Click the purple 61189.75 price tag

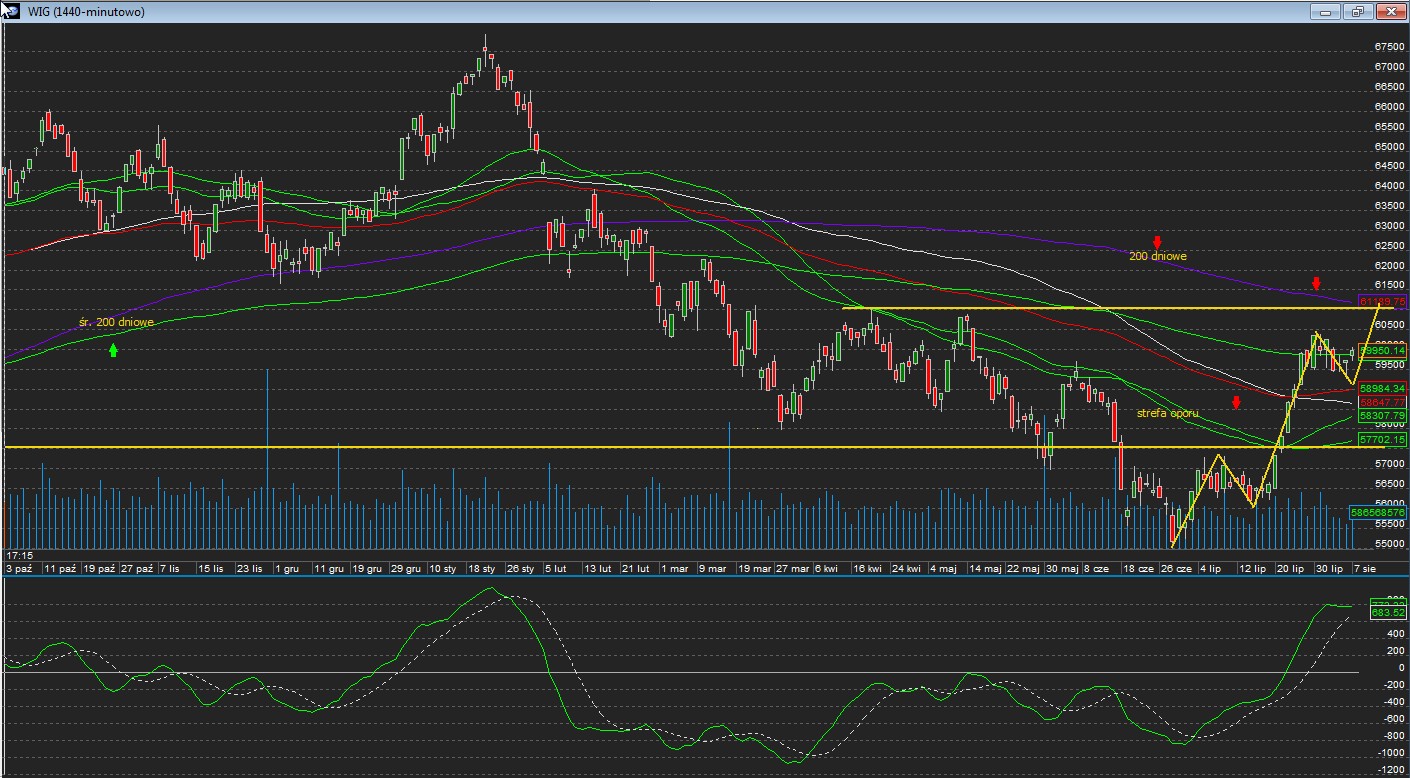point(1382,301)
